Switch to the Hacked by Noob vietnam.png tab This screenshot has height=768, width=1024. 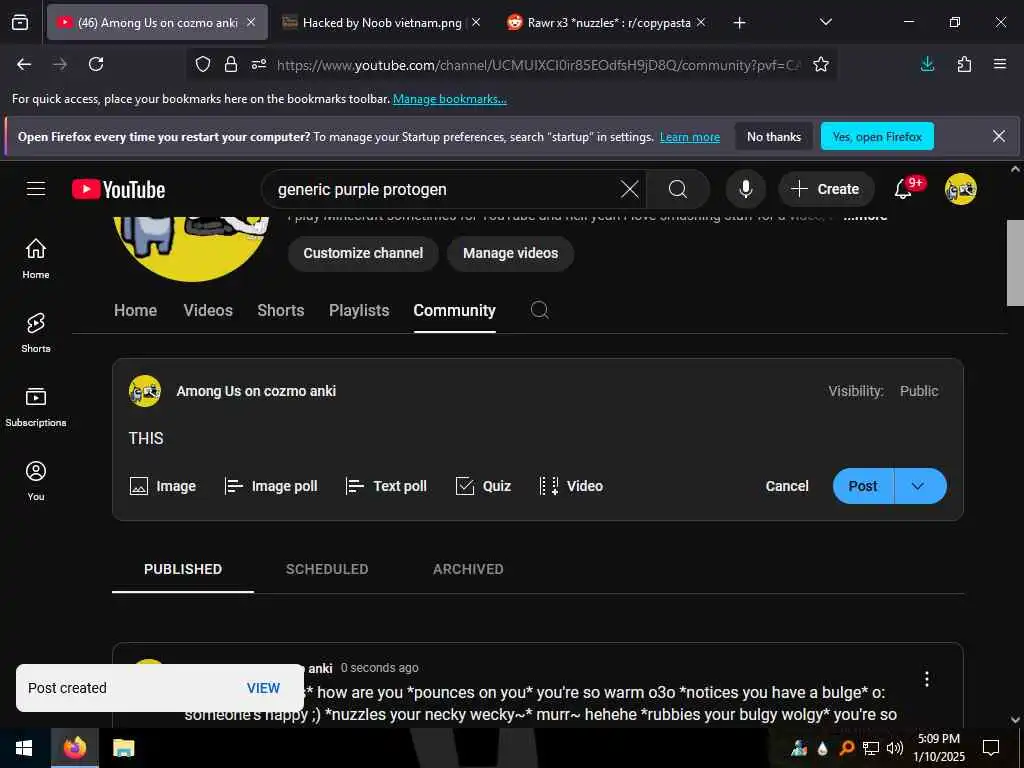click(x=381, y=22)
